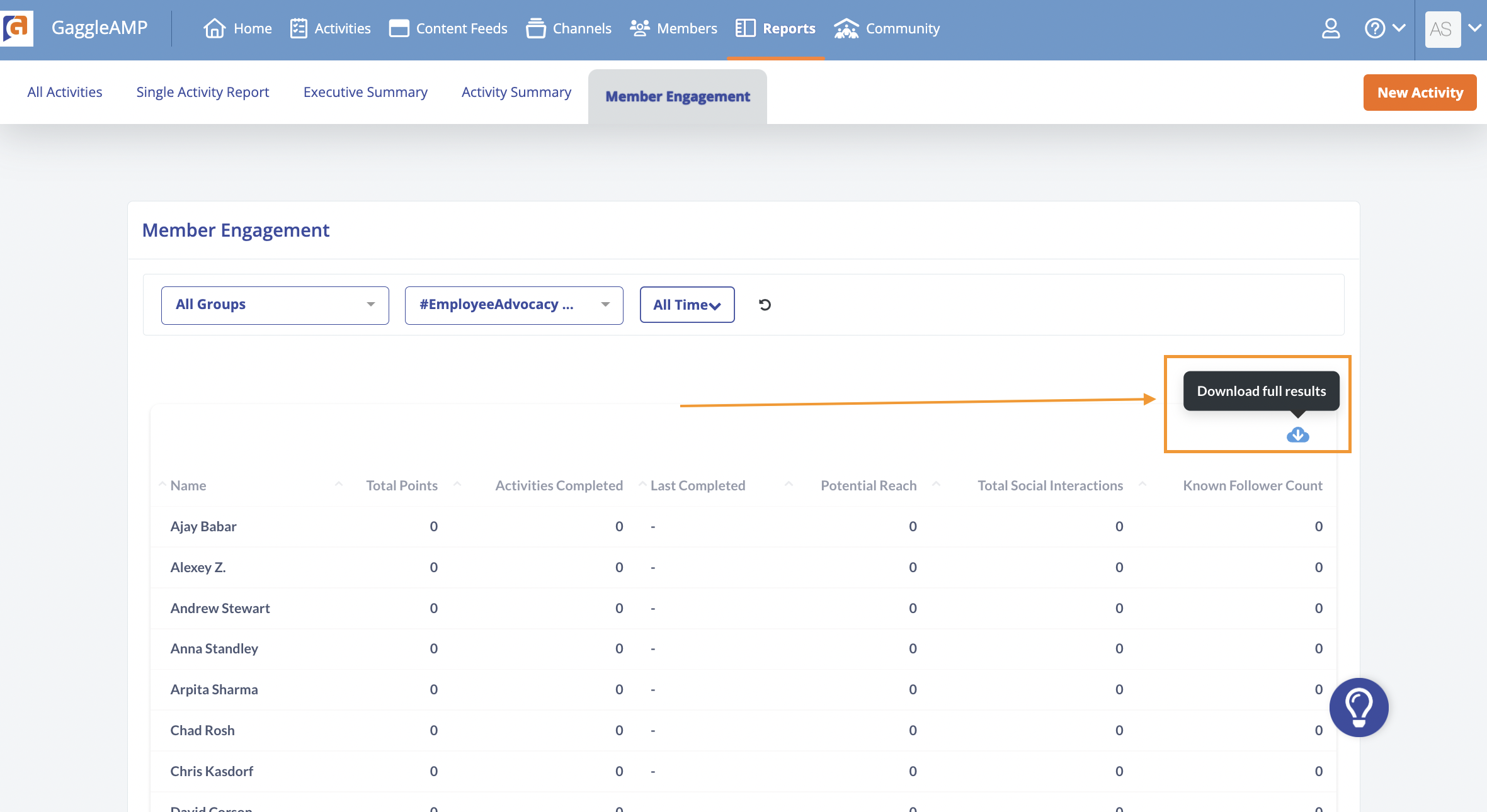
Task: Sort by Total Points column header
Action: [402, 485]
